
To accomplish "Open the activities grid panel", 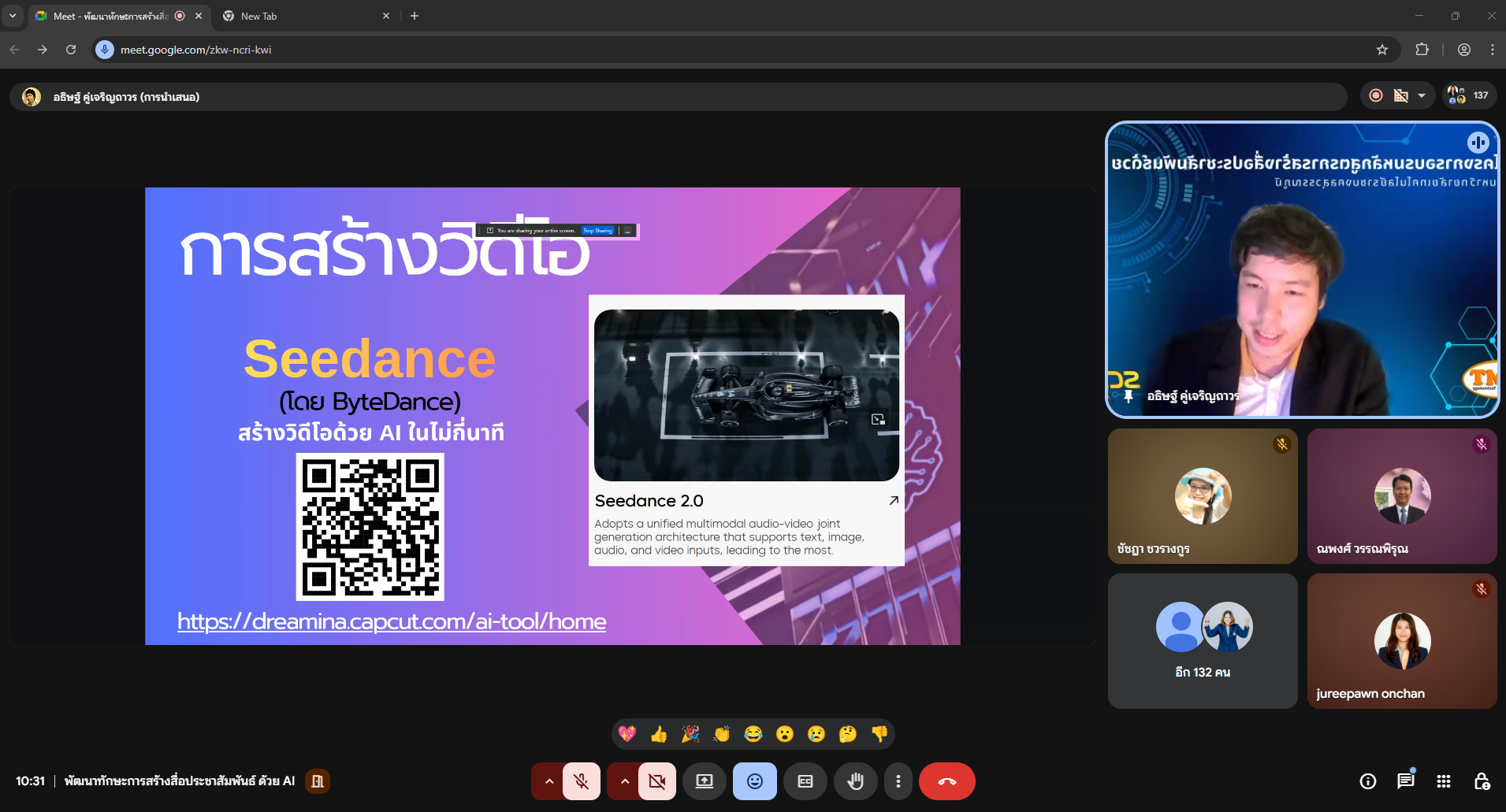I will click(1443, 781).
